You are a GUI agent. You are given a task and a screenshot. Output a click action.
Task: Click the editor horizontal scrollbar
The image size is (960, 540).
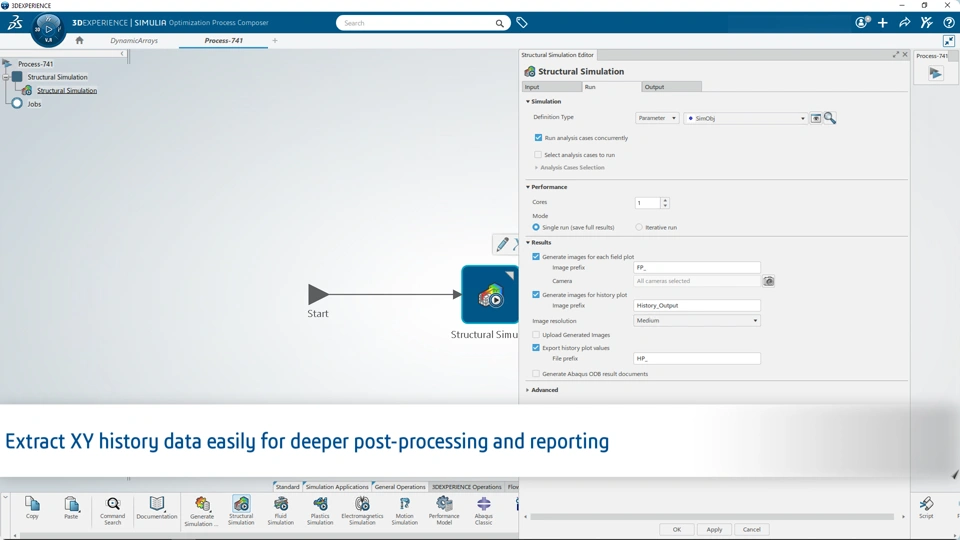click(x=712, y=517)
